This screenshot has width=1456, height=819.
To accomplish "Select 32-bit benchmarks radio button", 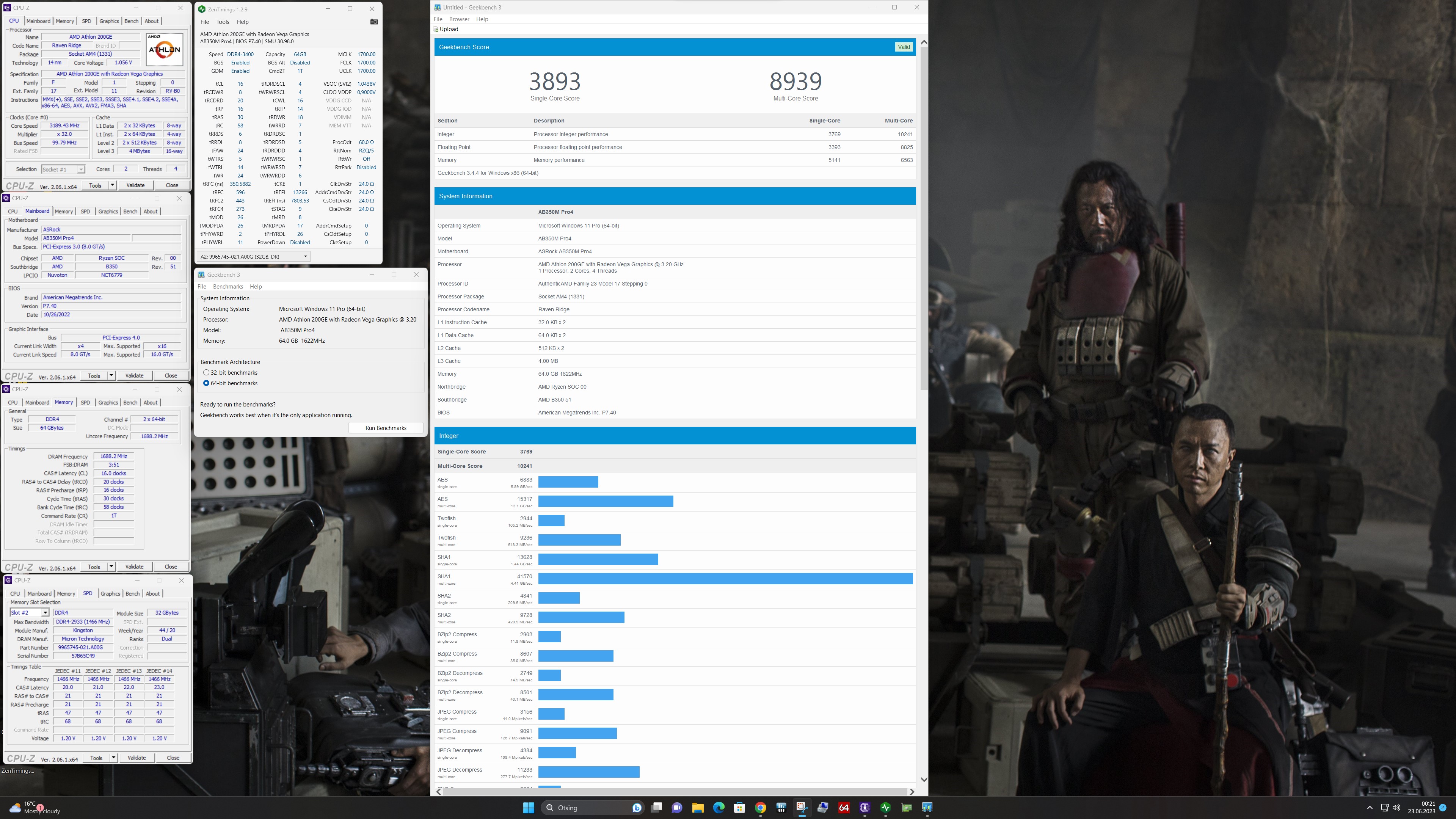I will (206, 372).
